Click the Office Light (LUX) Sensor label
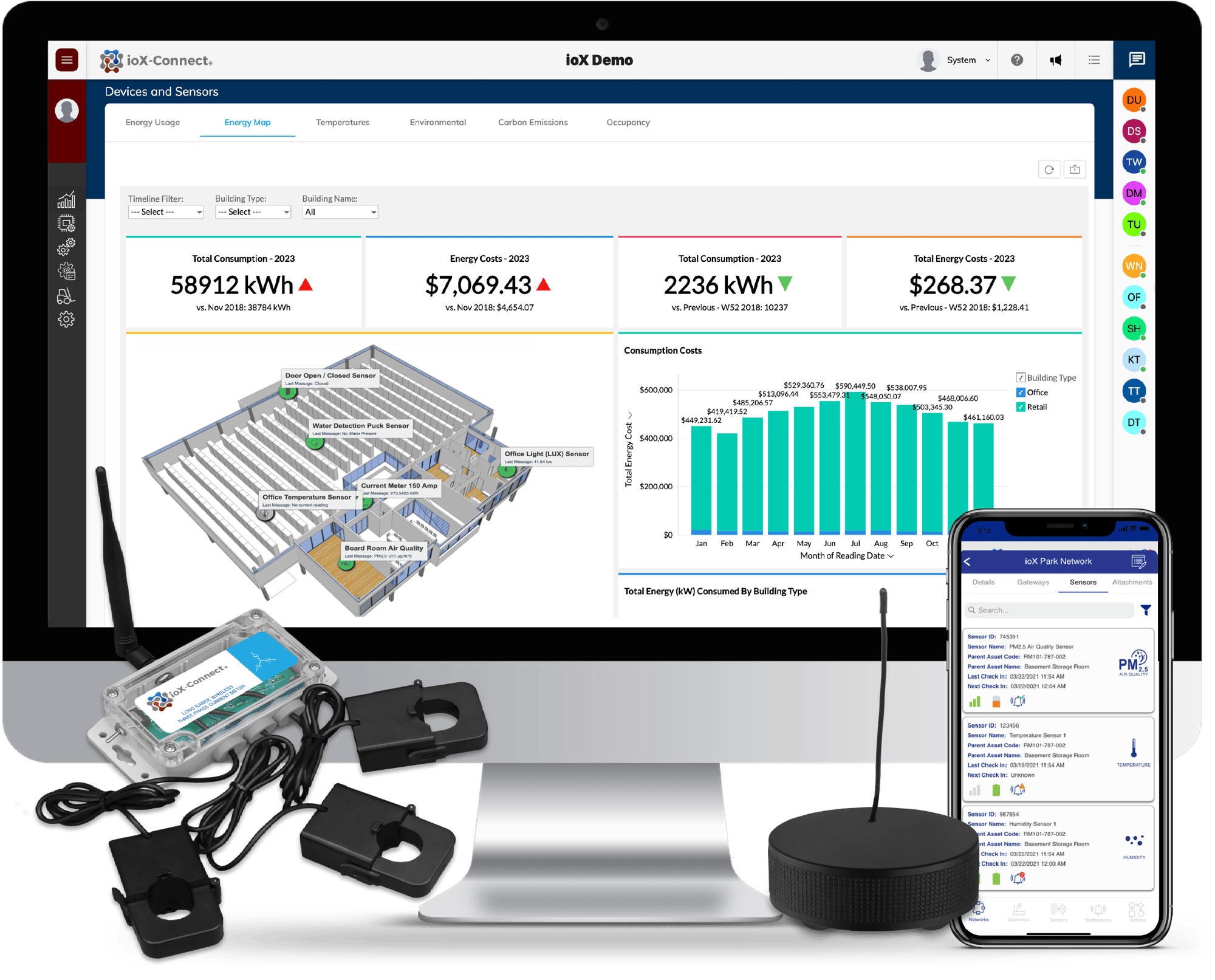1215x980 pixels. pos(547,457)
